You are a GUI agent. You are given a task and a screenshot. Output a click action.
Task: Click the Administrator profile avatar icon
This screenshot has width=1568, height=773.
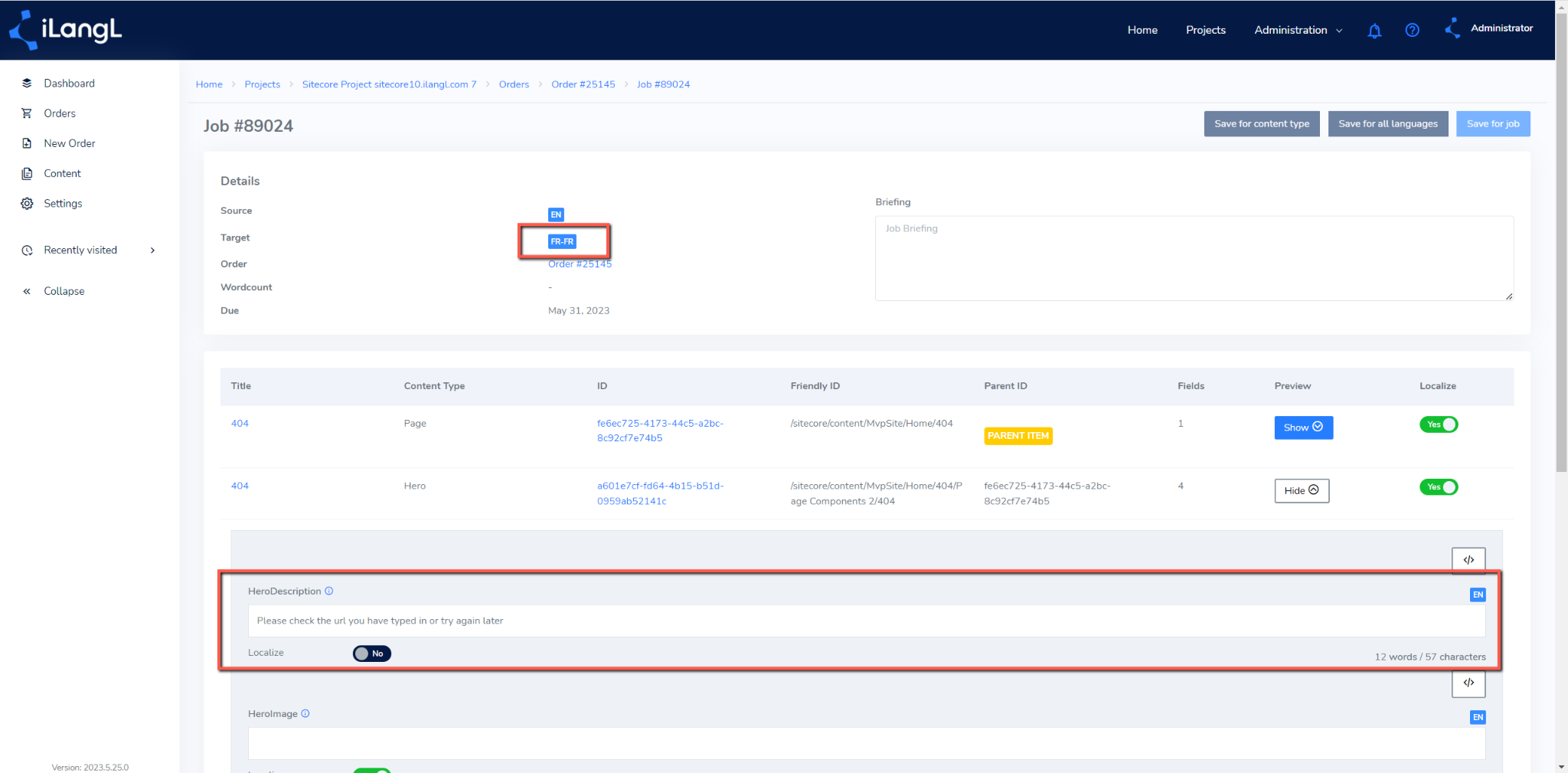[x=1452, y=28]
